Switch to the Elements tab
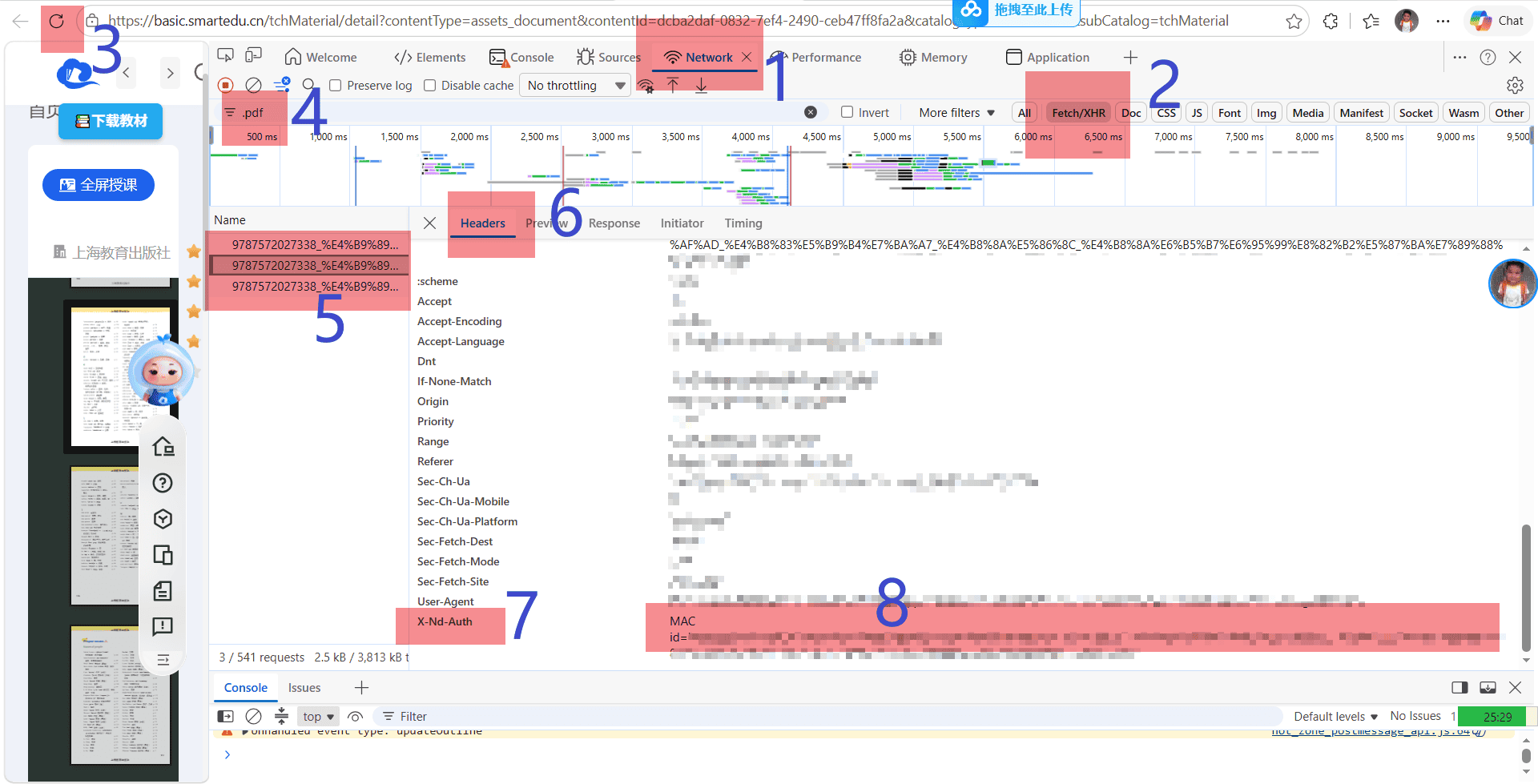Viewport: 1538px width, 784px height. [x=429, y=58]
